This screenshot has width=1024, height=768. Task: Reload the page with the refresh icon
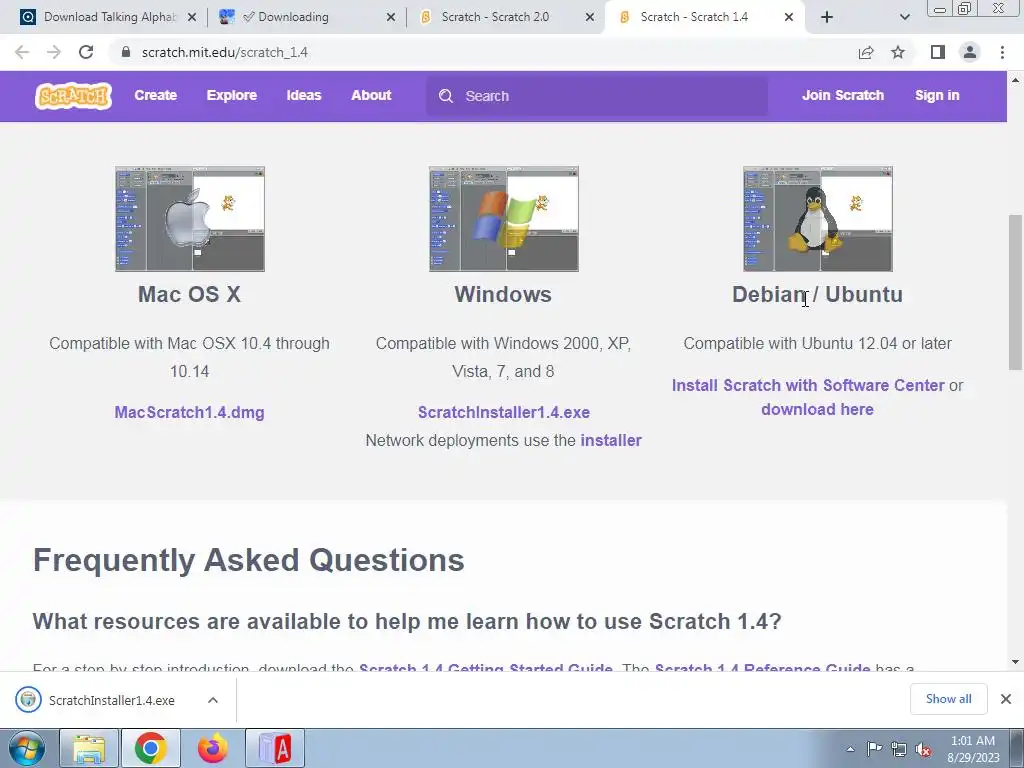(86, 52)
